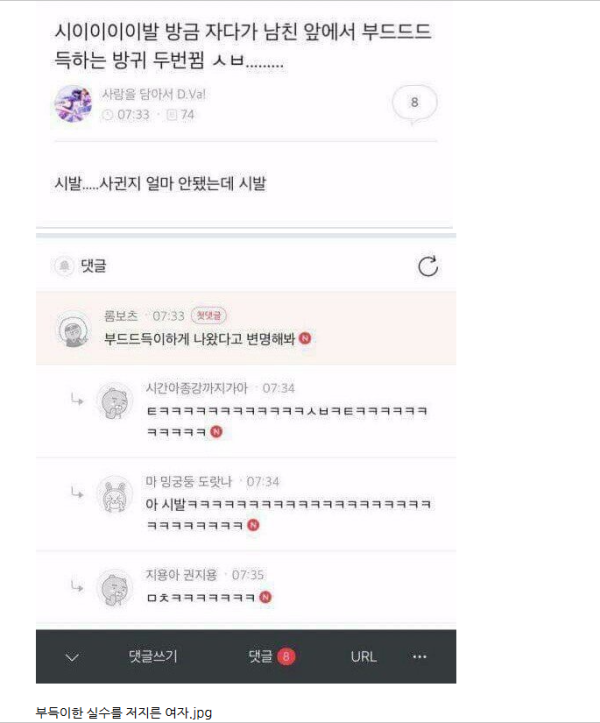
Task: Click 지용아 권지용 commenter's avatar
Action: tap(114, 588)
